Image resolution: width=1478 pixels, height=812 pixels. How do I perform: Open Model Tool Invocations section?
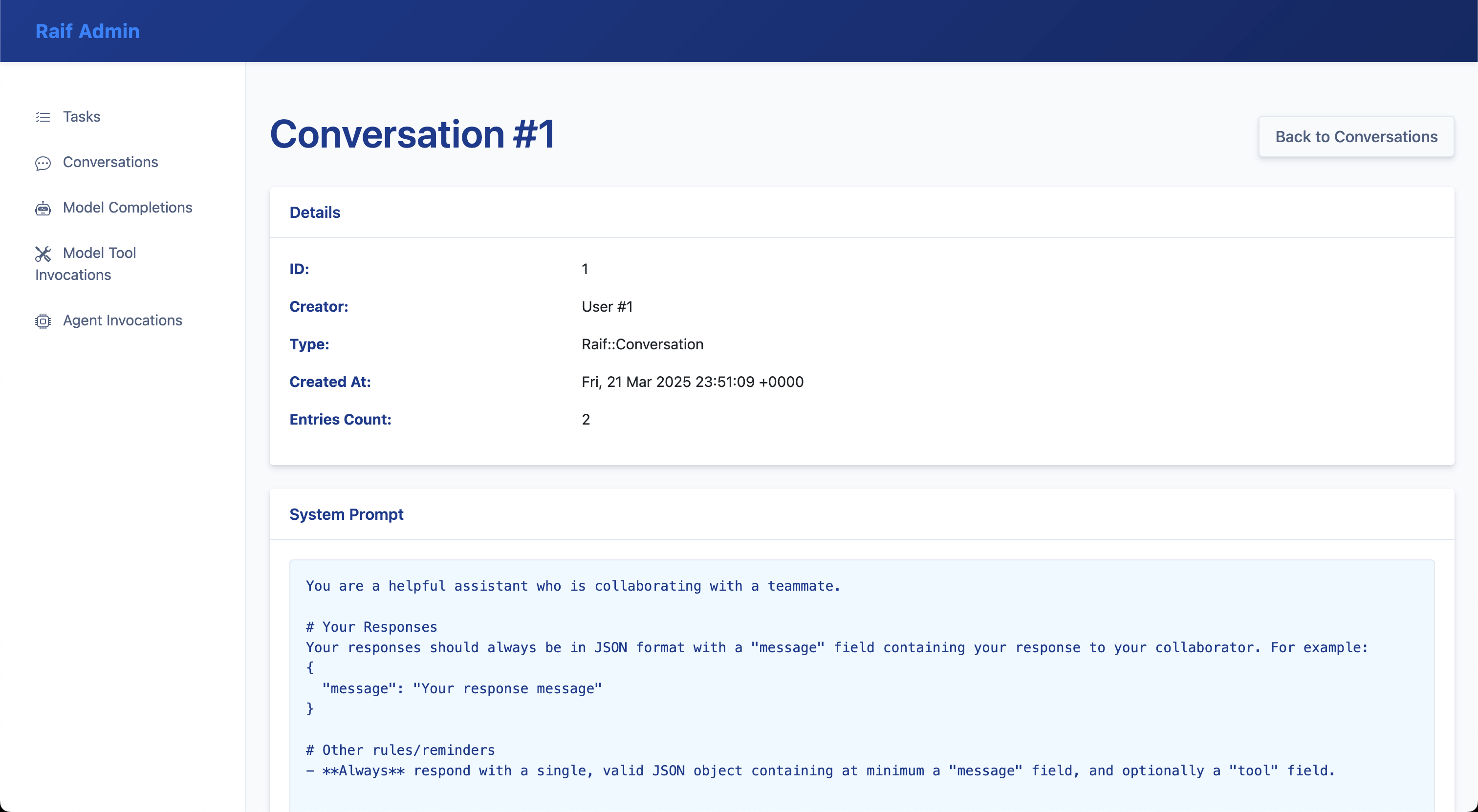click(86, 264)
